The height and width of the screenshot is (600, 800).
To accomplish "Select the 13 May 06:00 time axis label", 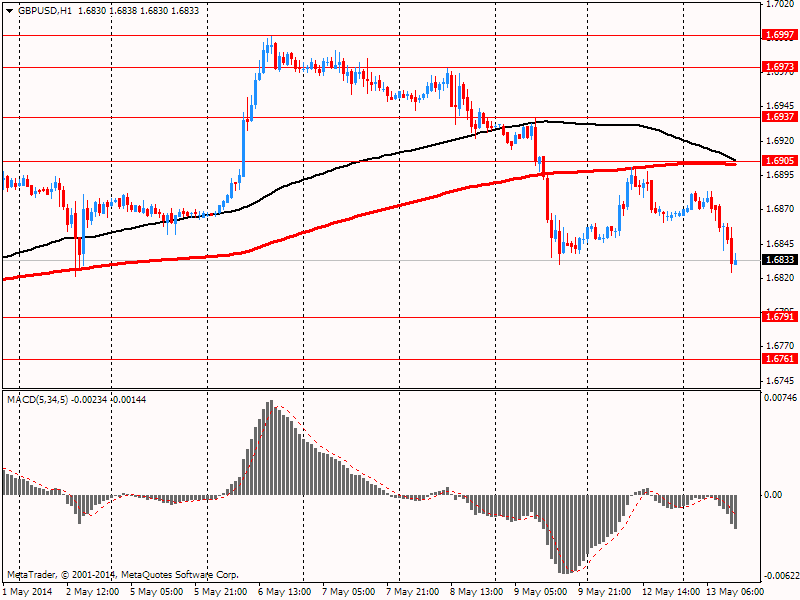I will click(735, 592).
